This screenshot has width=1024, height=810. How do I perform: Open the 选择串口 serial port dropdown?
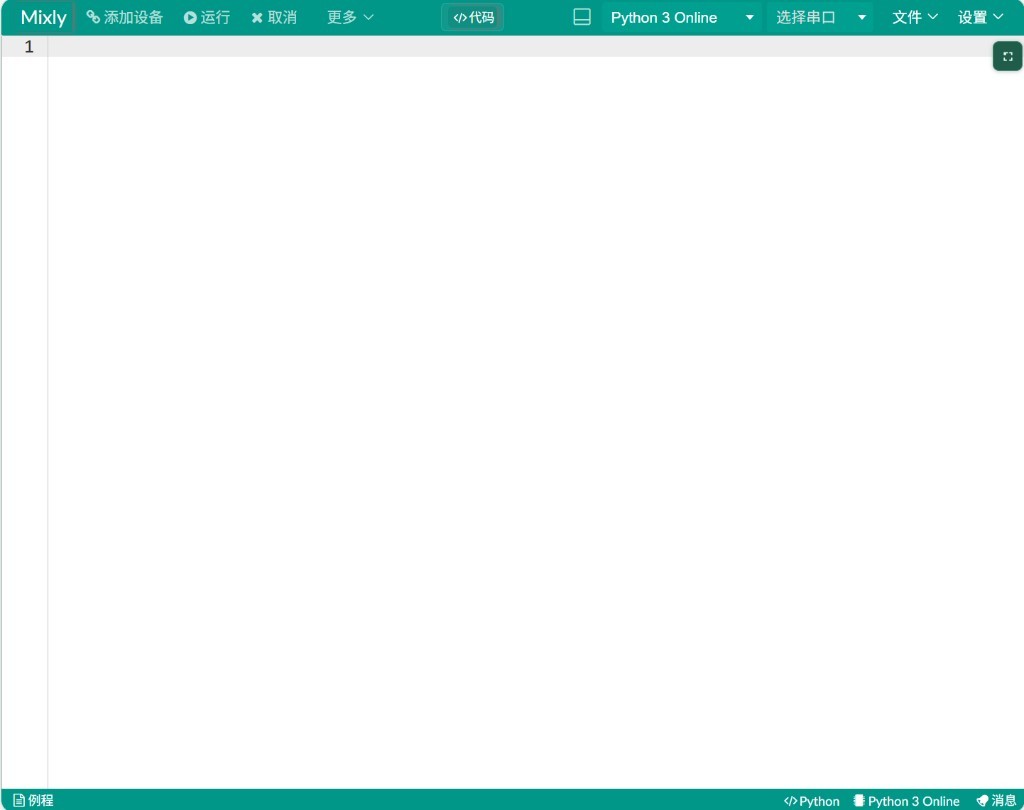820,18
